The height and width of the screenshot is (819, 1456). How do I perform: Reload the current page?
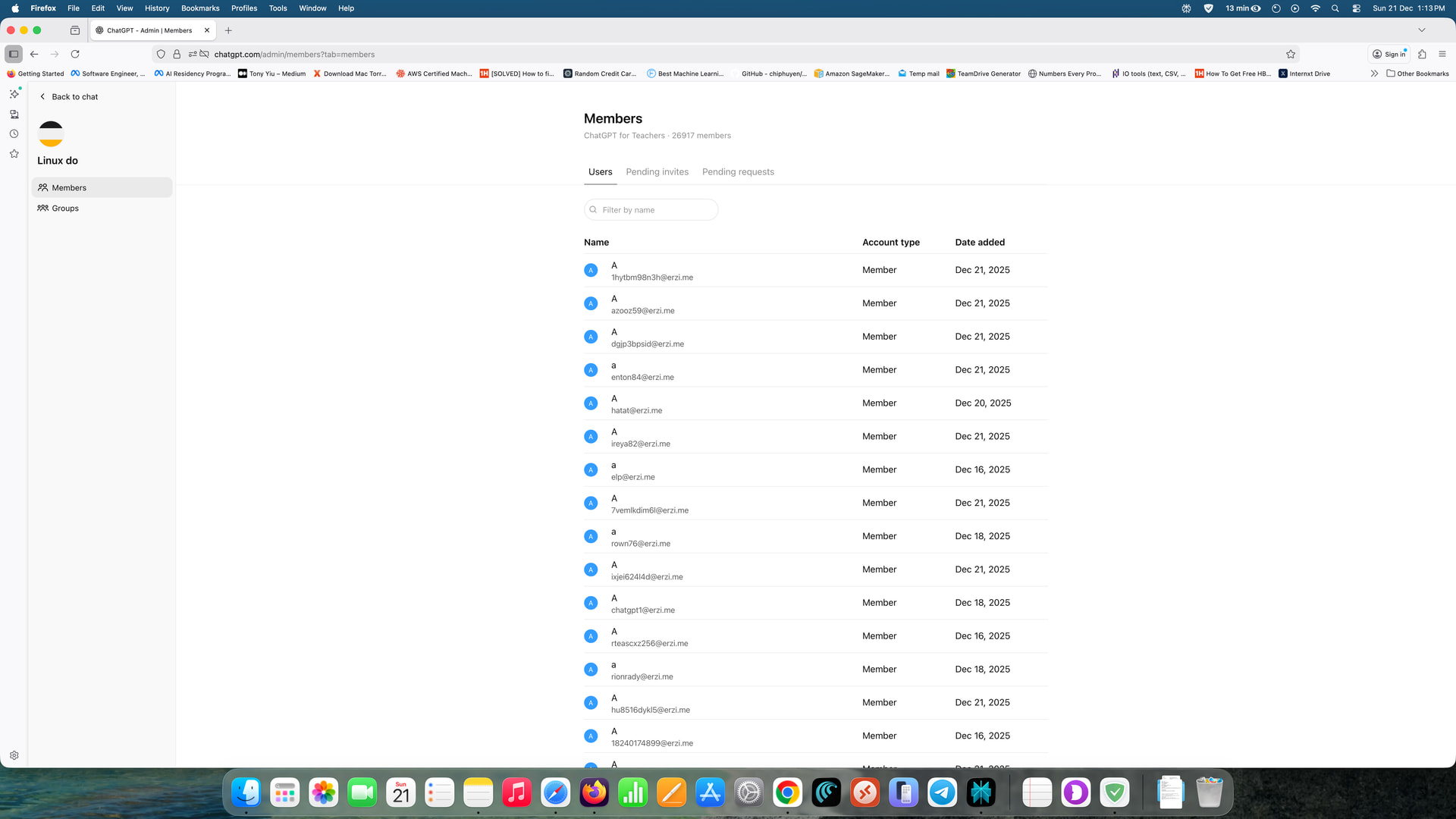75,54
